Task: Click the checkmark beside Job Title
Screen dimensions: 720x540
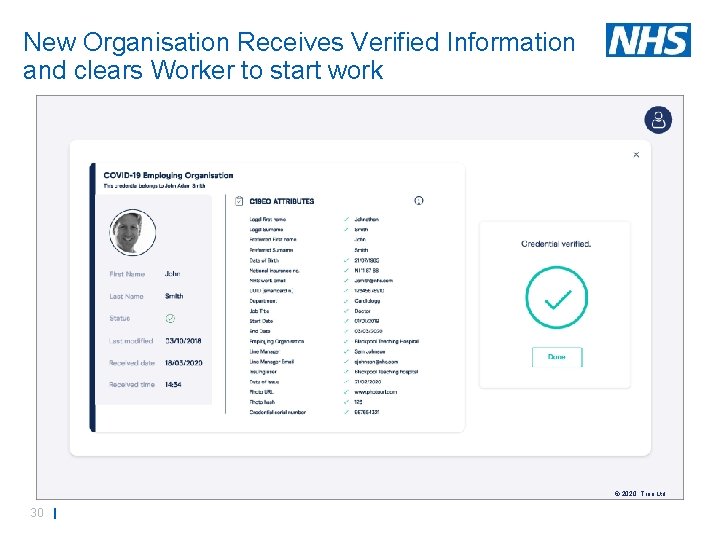Action: point(346,311)
